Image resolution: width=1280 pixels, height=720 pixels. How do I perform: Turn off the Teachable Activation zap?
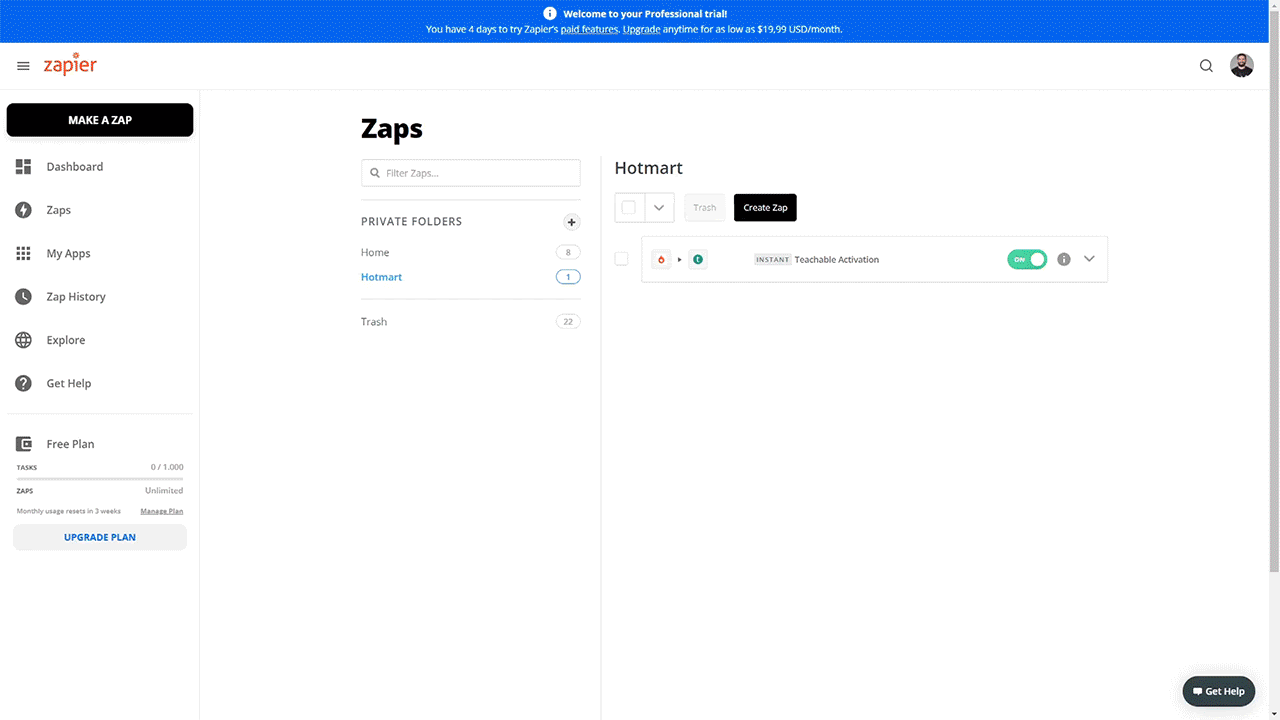tap(1027, 259)
